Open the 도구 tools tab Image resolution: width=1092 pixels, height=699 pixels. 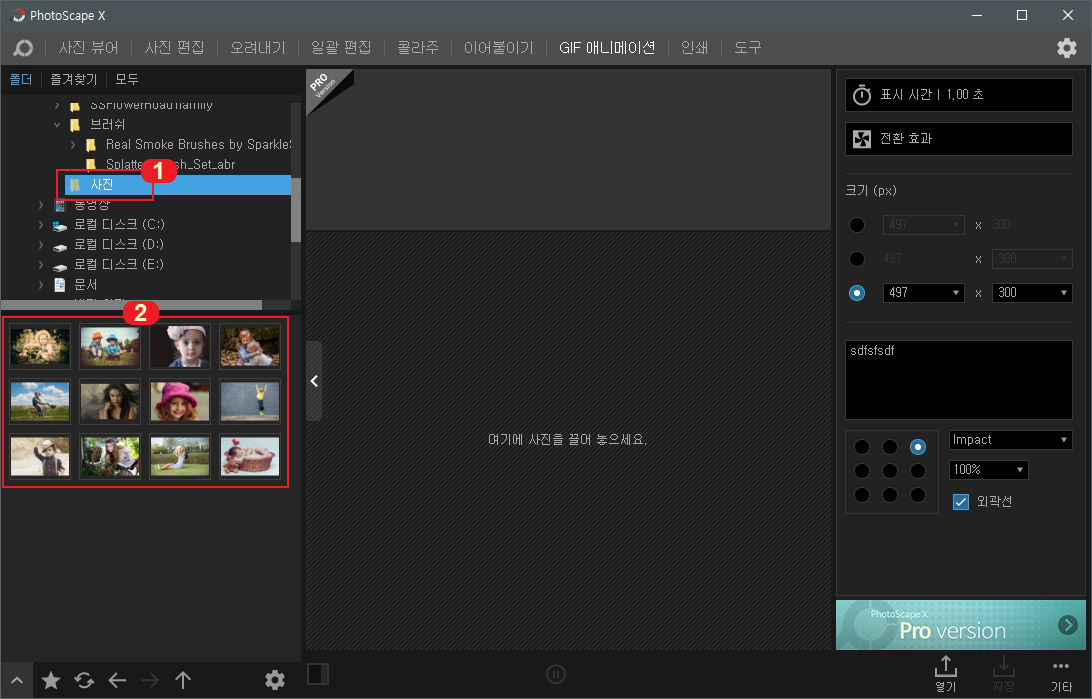(x=747, y=47)
